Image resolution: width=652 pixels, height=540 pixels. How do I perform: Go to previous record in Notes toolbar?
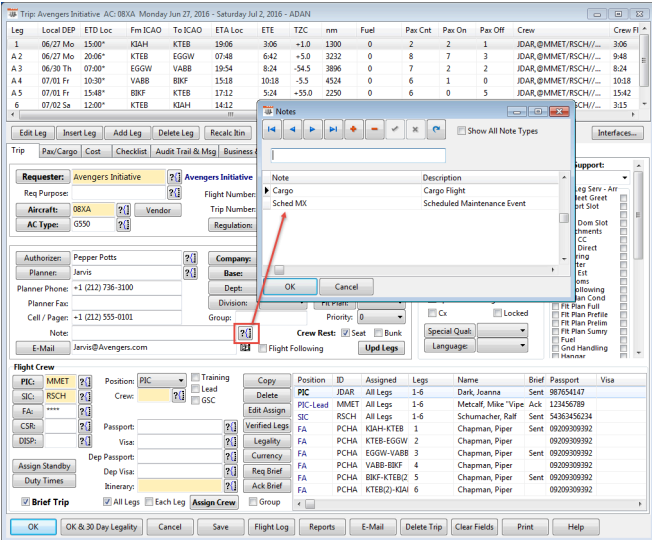(292, 130)
